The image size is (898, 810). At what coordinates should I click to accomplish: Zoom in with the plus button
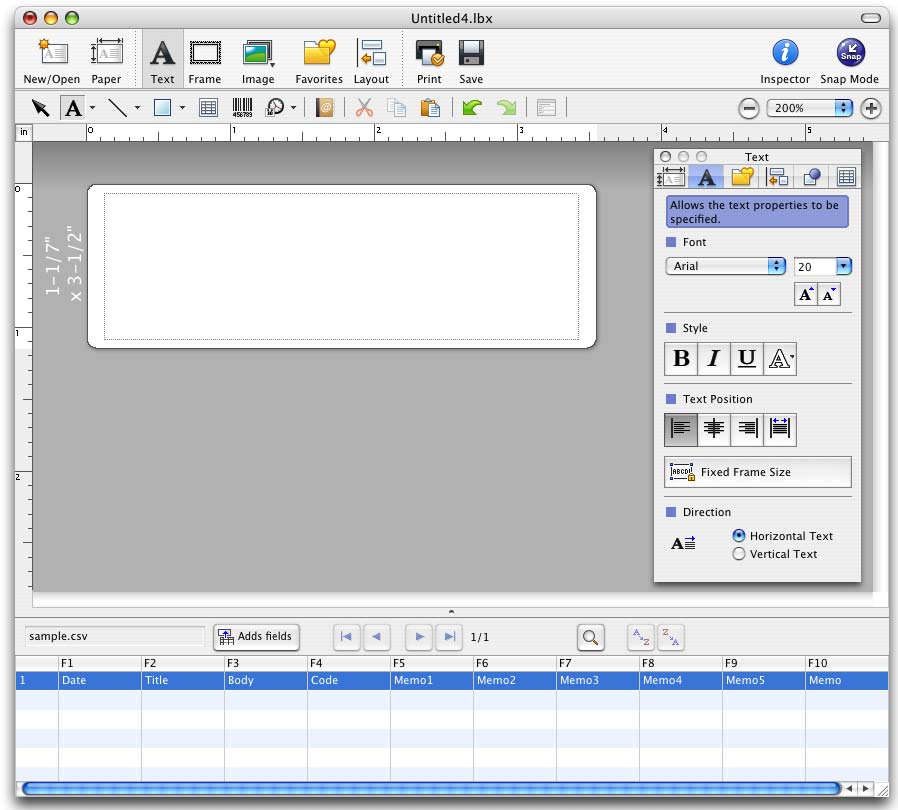pos(871,108)
